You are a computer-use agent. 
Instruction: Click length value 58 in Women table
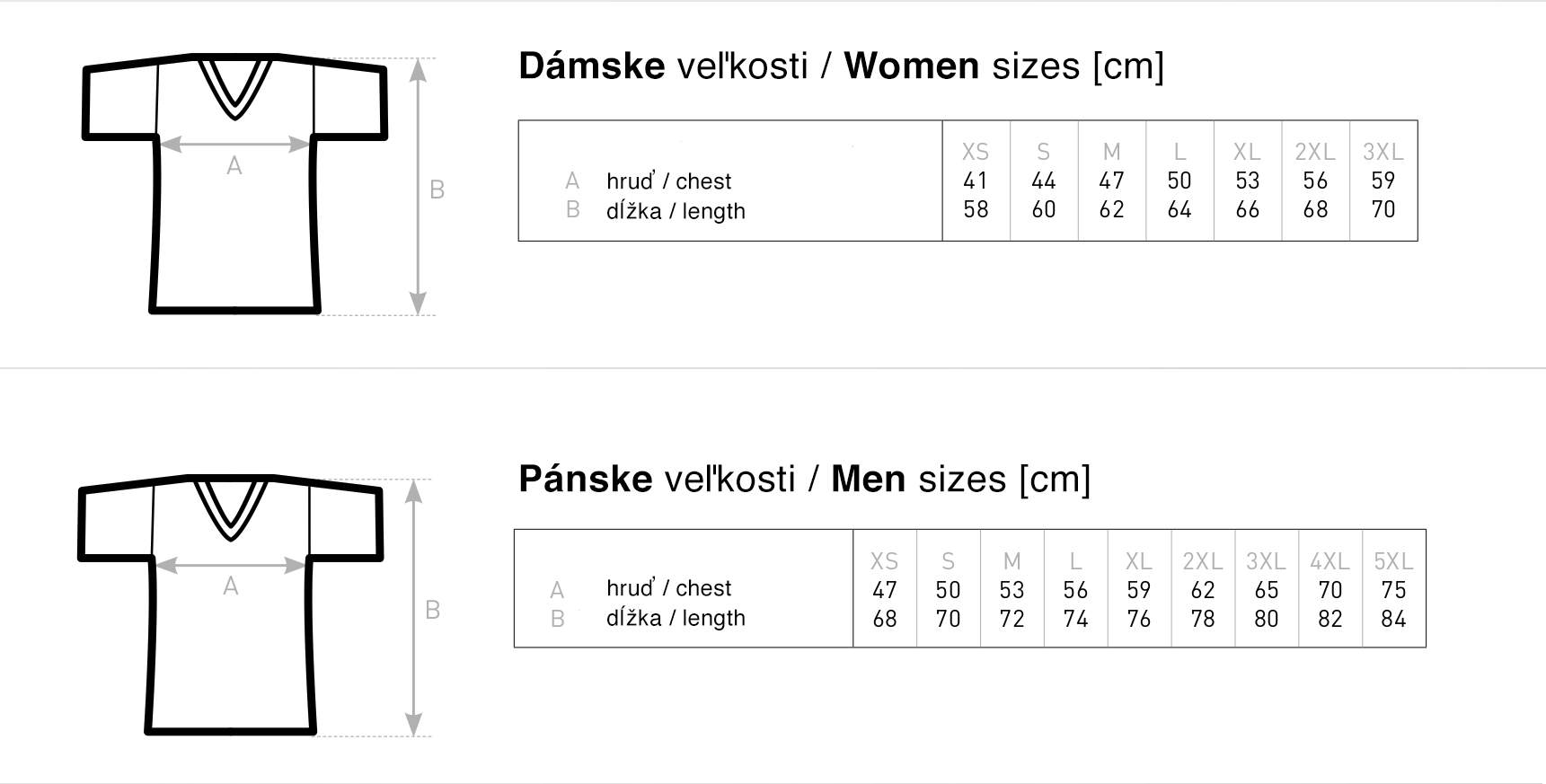[976, 209]
